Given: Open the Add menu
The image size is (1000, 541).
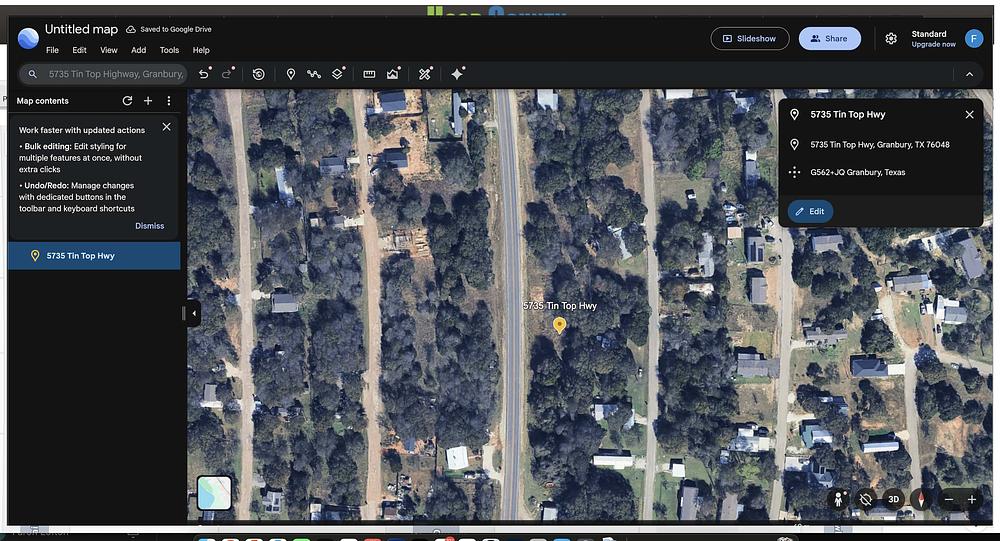Looking at the screenshot, I should pos(138,50).
